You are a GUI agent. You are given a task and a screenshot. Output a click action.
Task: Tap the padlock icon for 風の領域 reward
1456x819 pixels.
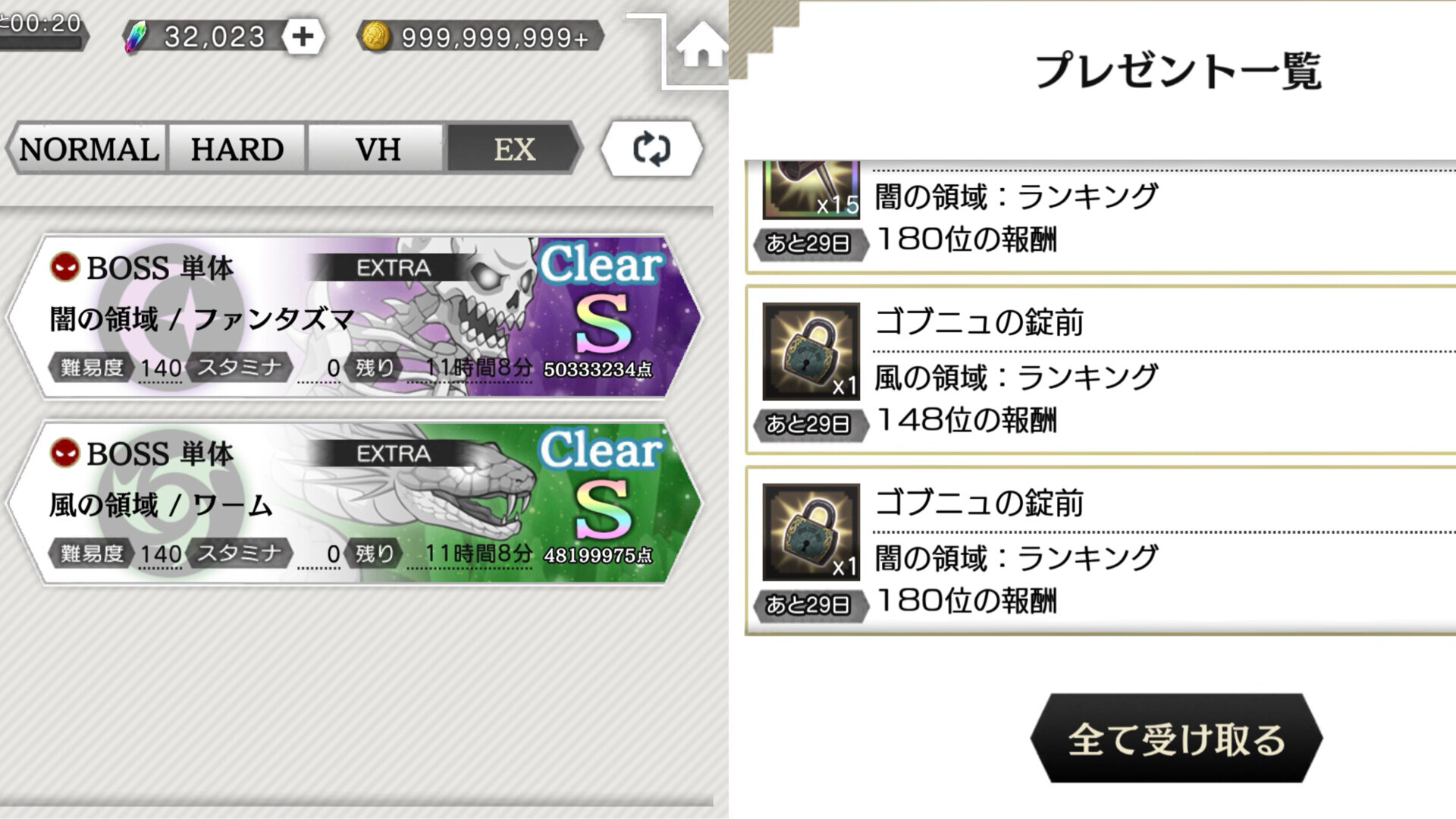811,351
